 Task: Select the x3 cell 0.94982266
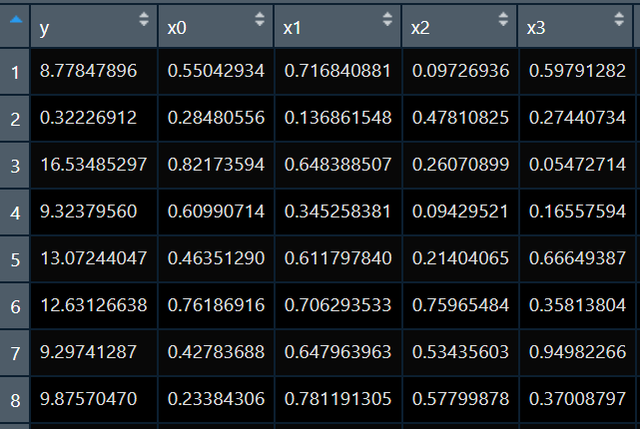pyautogui.click(x=577, y=353)
